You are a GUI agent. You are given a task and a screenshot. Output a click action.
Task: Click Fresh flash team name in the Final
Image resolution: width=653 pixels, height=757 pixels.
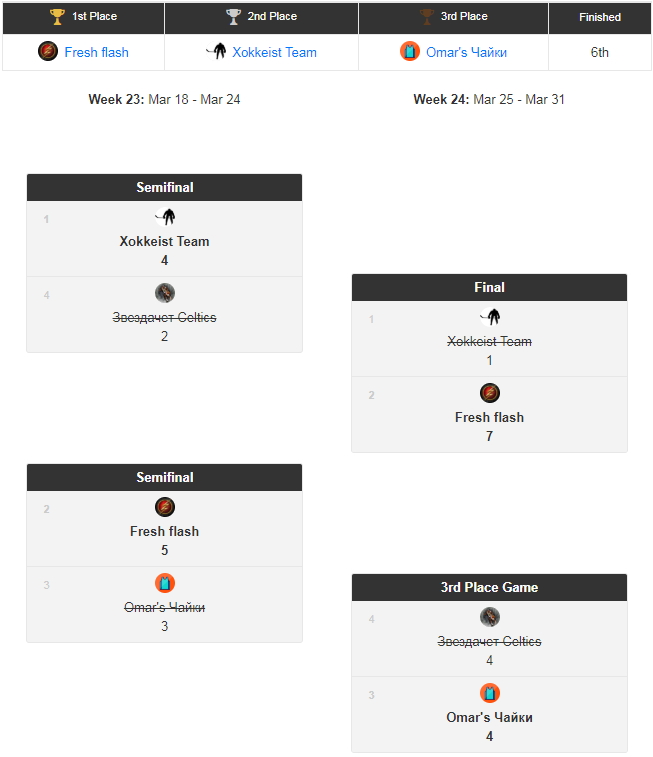point(489,417)
